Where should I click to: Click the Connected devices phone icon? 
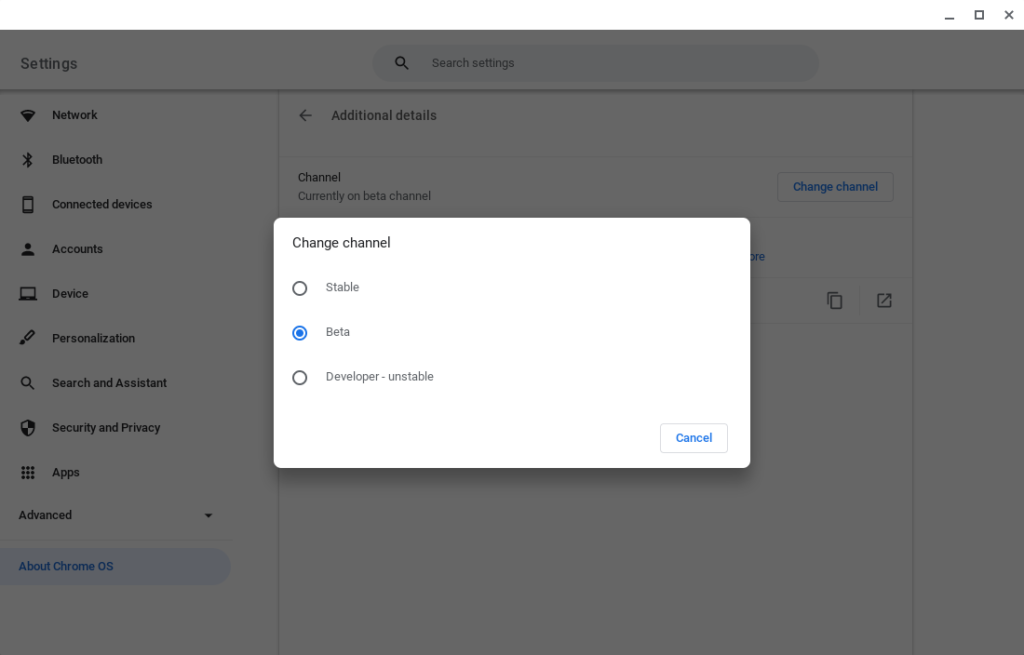(27, 204)
